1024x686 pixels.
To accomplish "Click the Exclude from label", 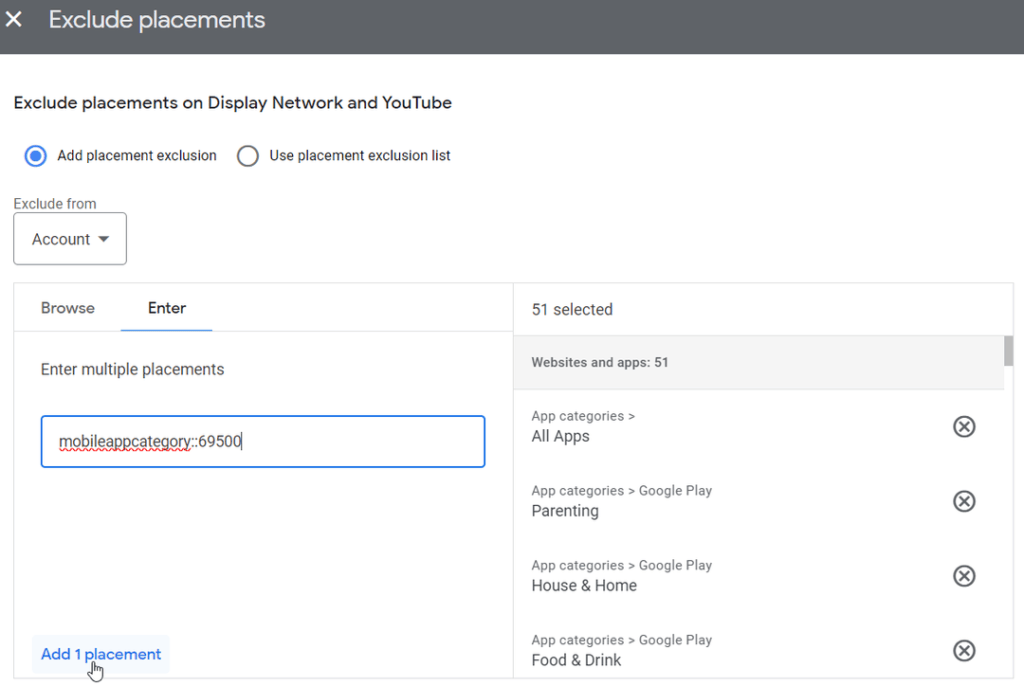I will tap(55, 204).
